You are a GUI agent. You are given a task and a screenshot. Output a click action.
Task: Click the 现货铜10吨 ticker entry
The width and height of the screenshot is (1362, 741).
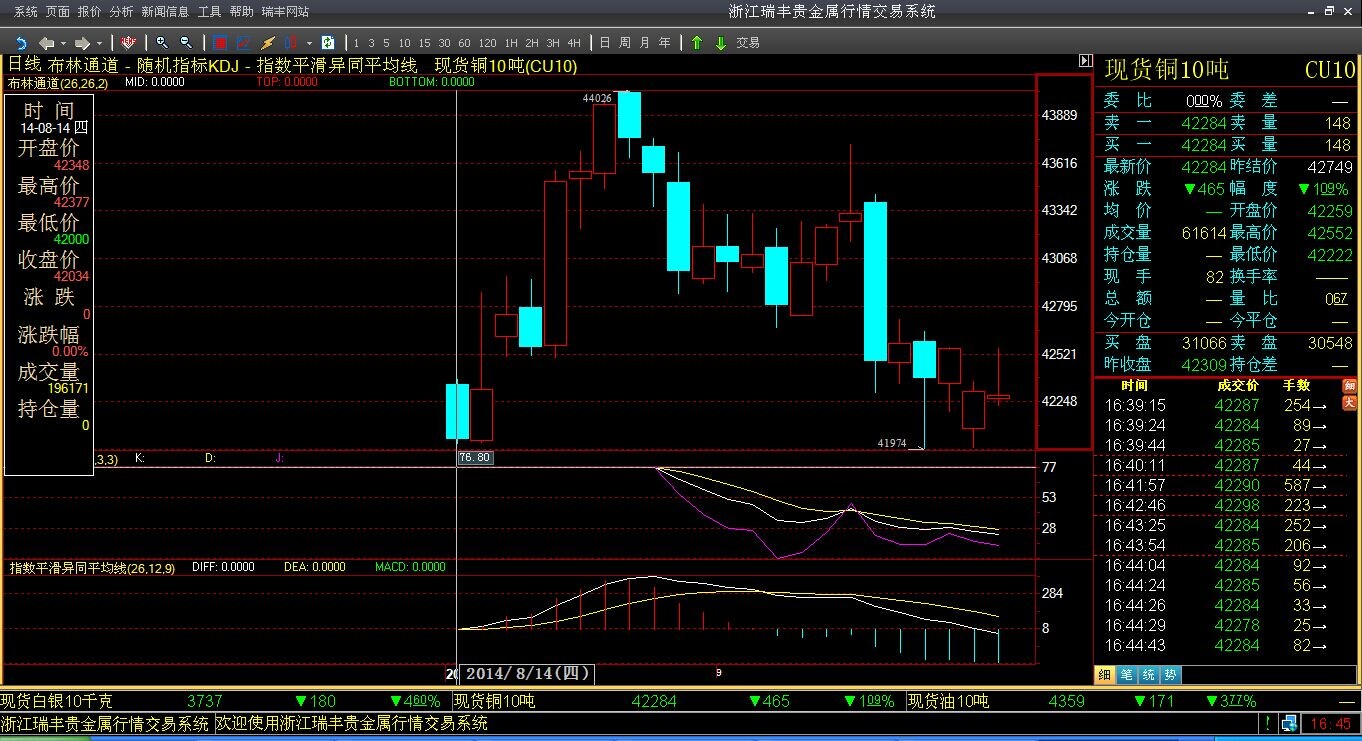(x=495, y=701)
